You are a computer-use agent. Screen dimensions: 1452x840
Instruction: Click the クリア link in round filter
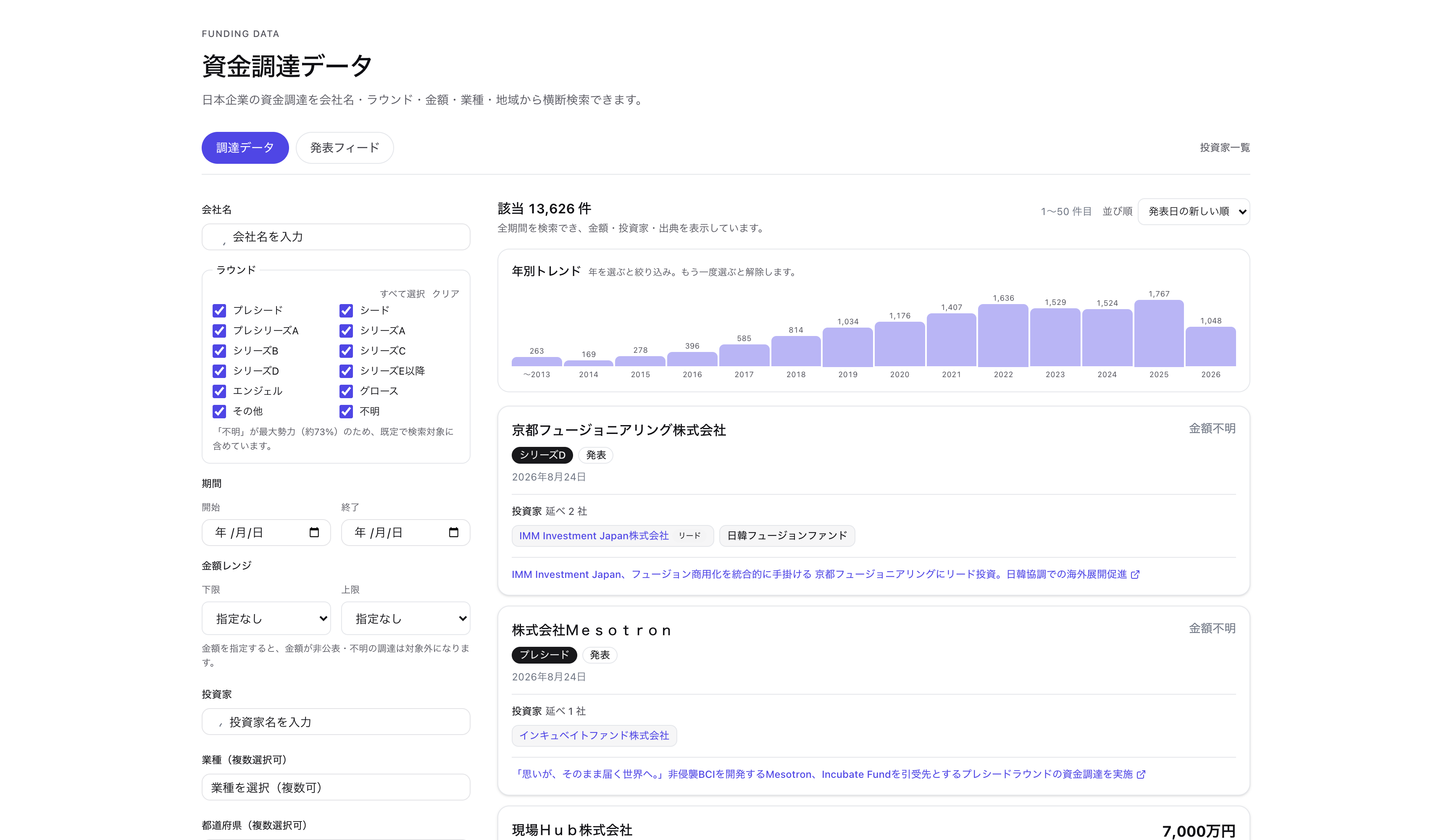point(445,294)
